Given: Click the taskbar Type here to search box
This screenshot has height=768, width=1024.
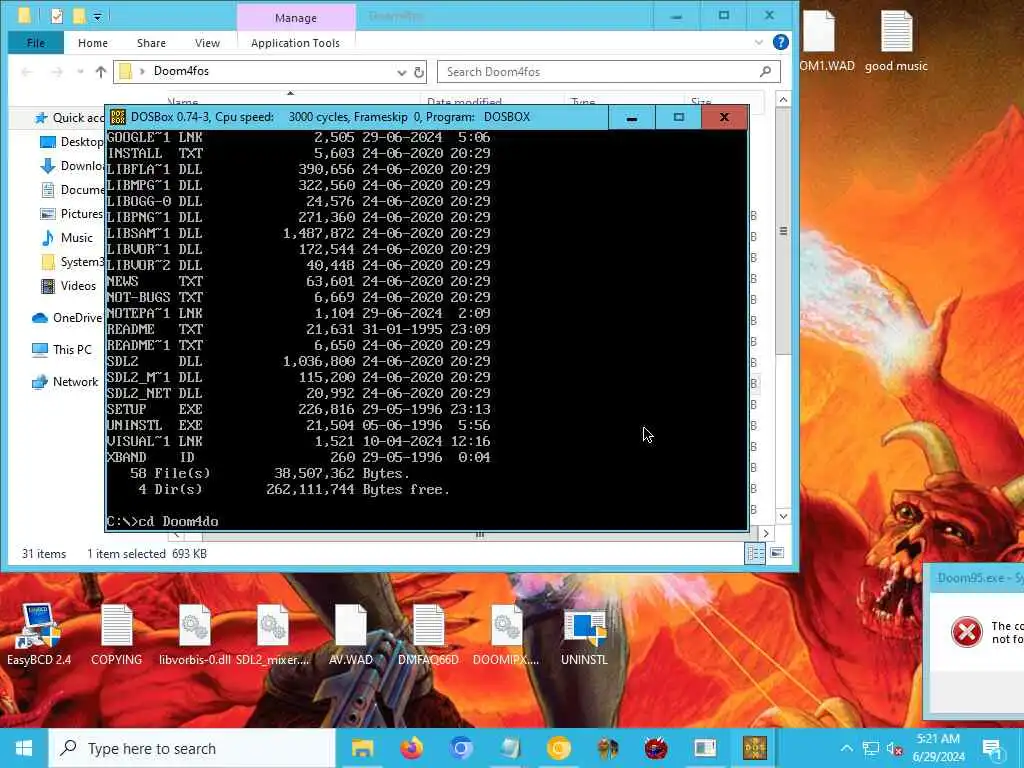Looking at the screenshot, I should [x=192, y=748].
